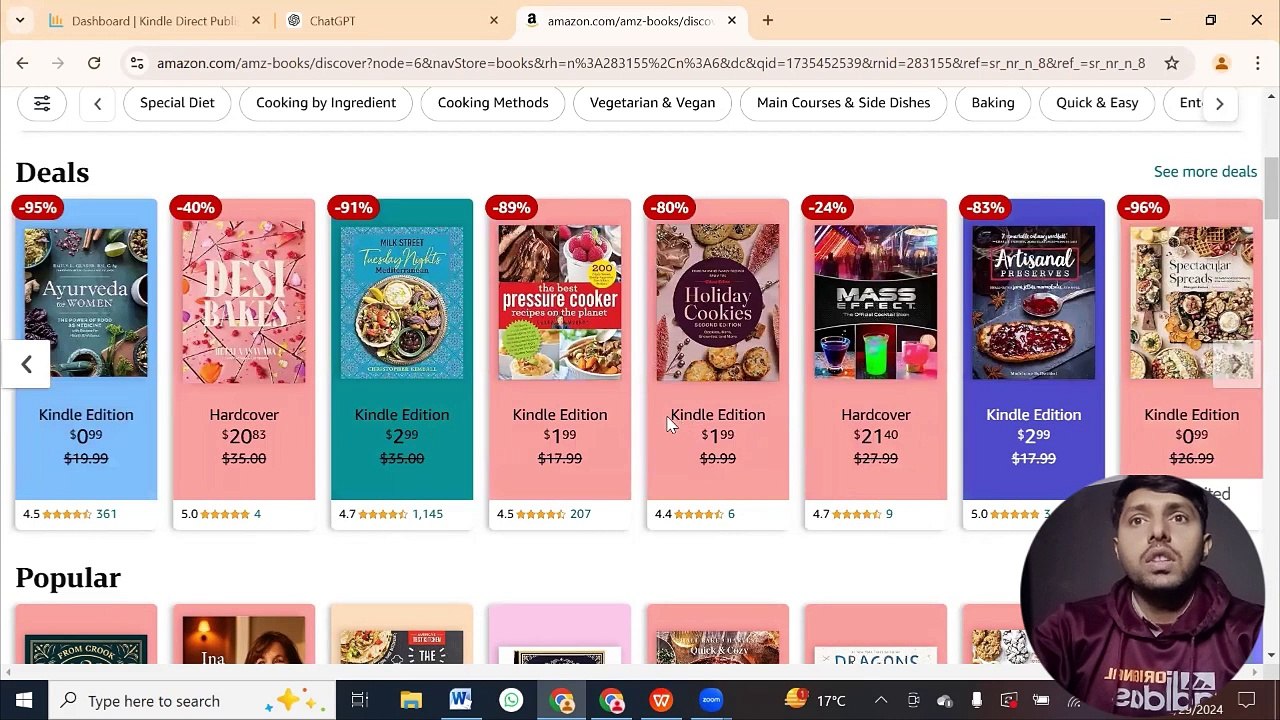The image size is (1280, 720).
Task: Go to previous deals with carousel arrow
Action: [27, 365]
